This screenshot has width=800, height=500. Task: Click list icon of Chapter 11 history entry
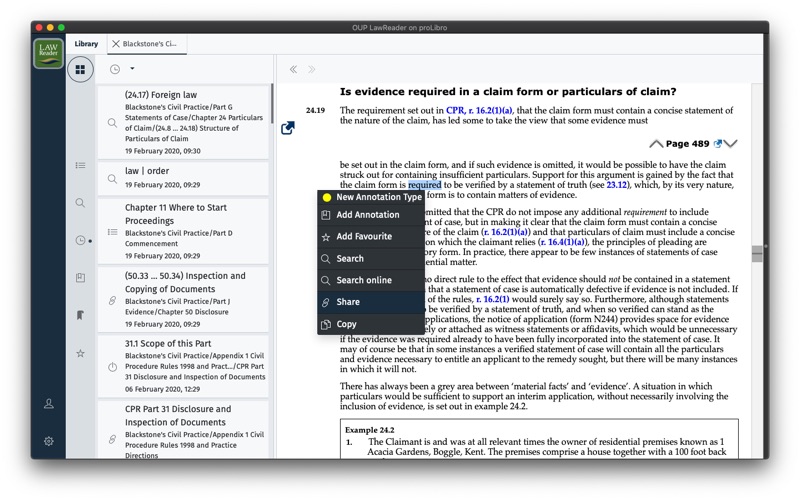(x=113, y=232)
